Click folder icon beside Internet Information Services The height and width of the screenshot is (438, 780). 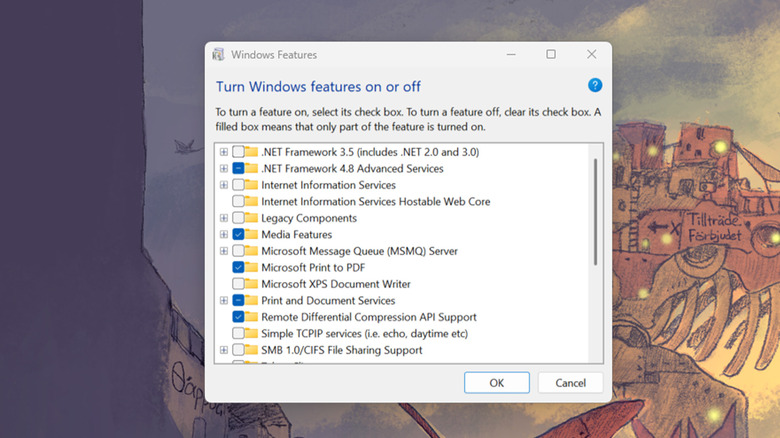tap(251, 185)
